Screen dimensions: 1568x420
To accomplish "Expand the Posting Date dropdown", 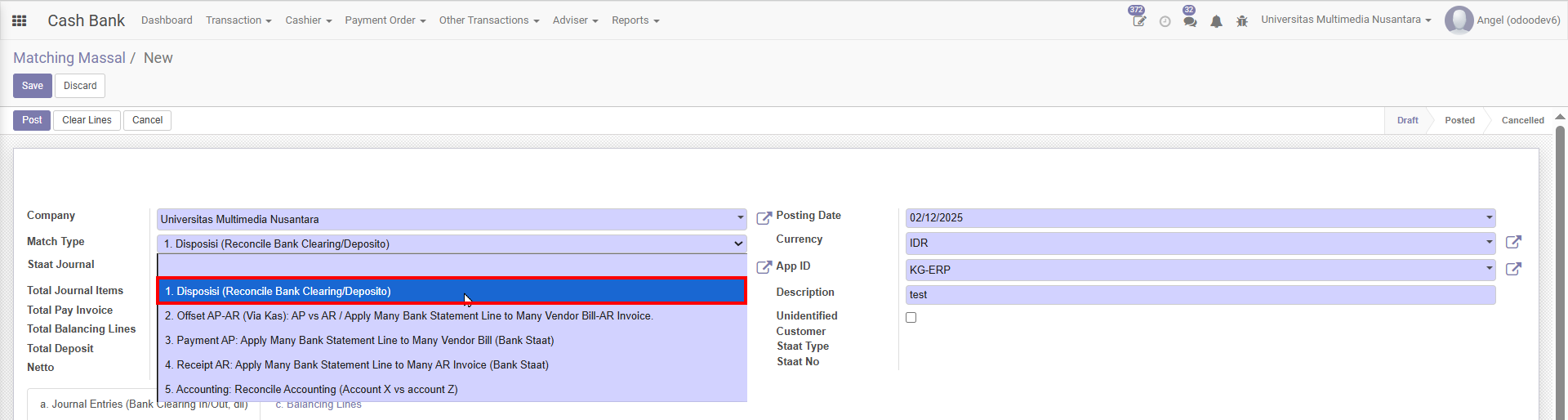I will [x=1489, y=217].
